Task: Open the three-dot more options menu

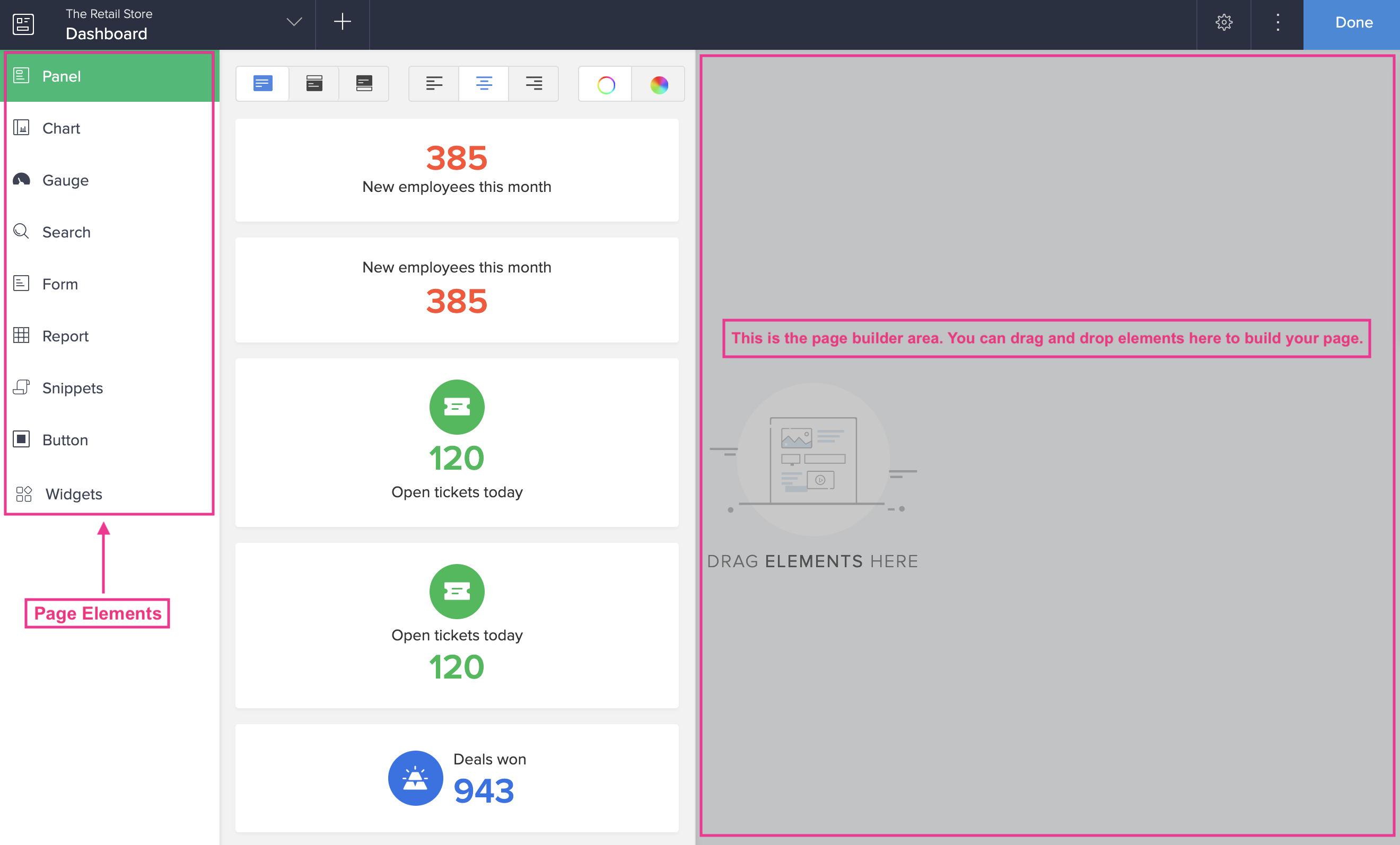Action: tap(1277, 23)
